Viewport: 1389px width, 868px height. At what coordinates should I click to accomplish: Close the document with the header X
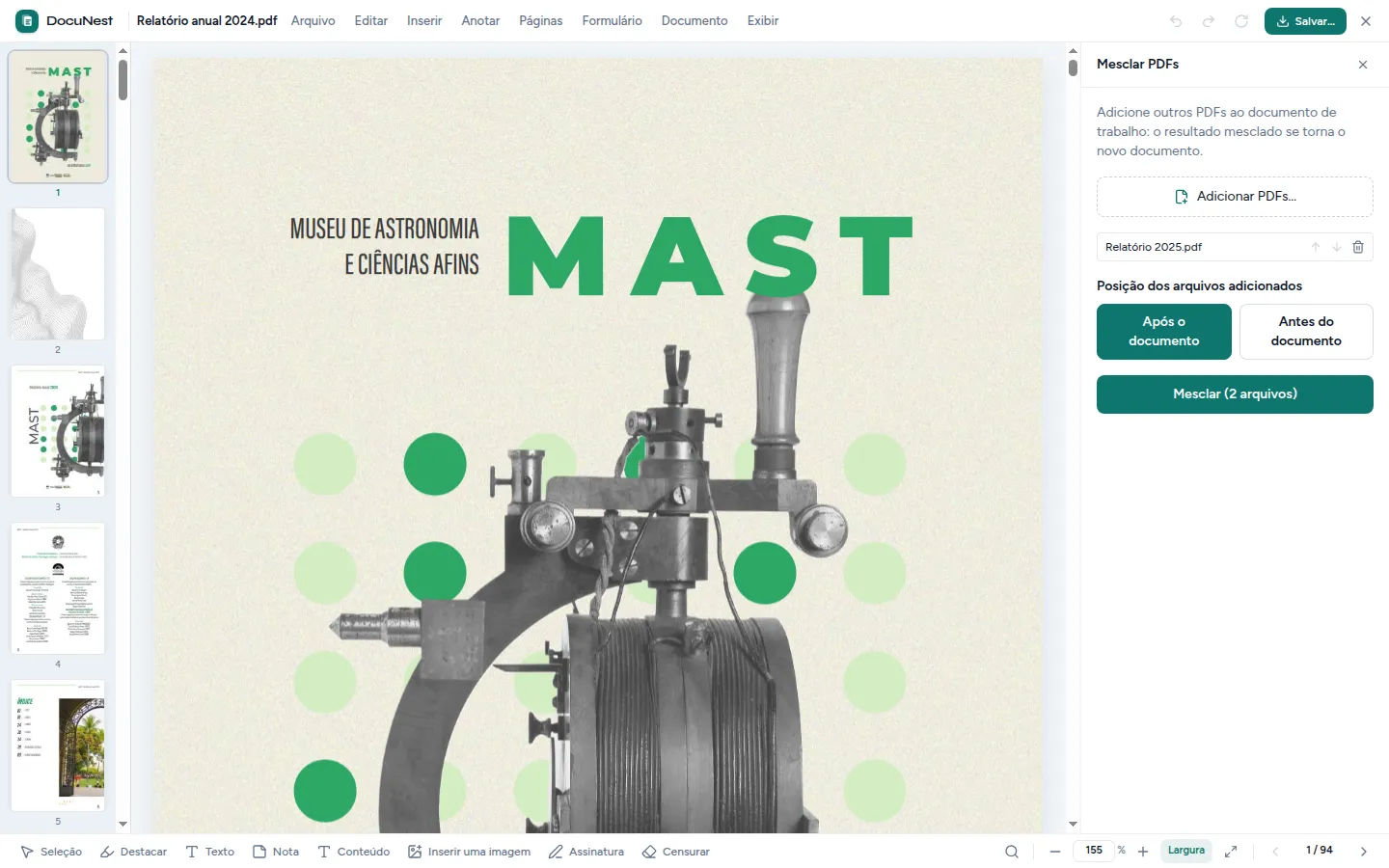click(1366, 21)
